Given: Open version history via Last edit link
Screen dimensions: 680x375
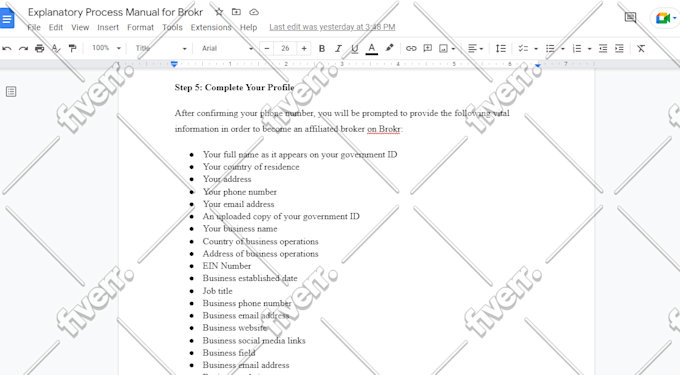Looking at the screenshot, I should 332,27.
